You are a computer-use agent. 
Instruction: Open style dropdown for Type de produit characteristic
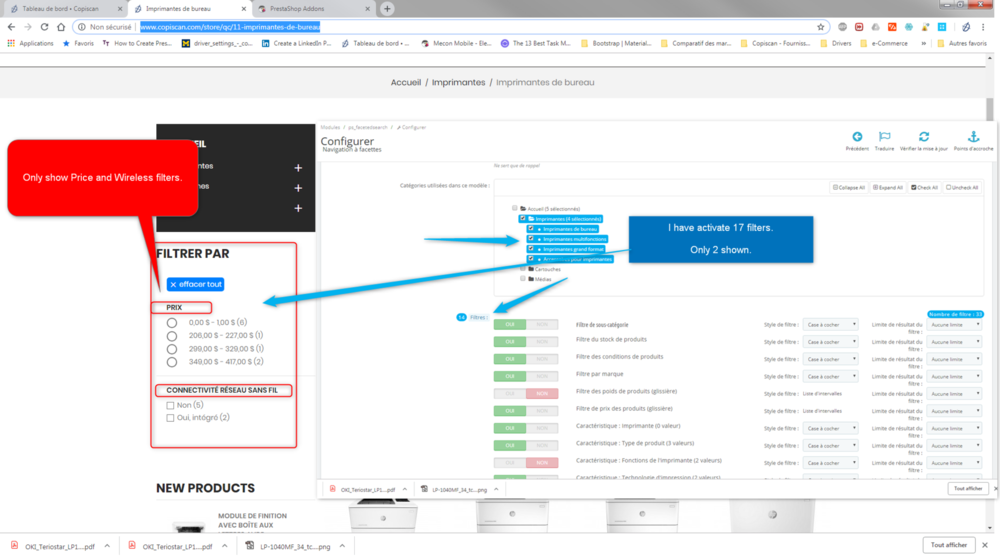830,445
